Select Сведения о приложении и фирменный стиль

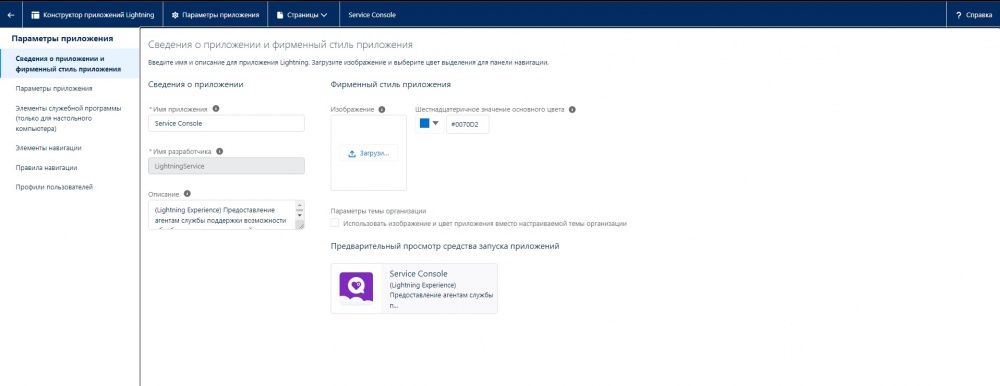(x=69, y=63)
